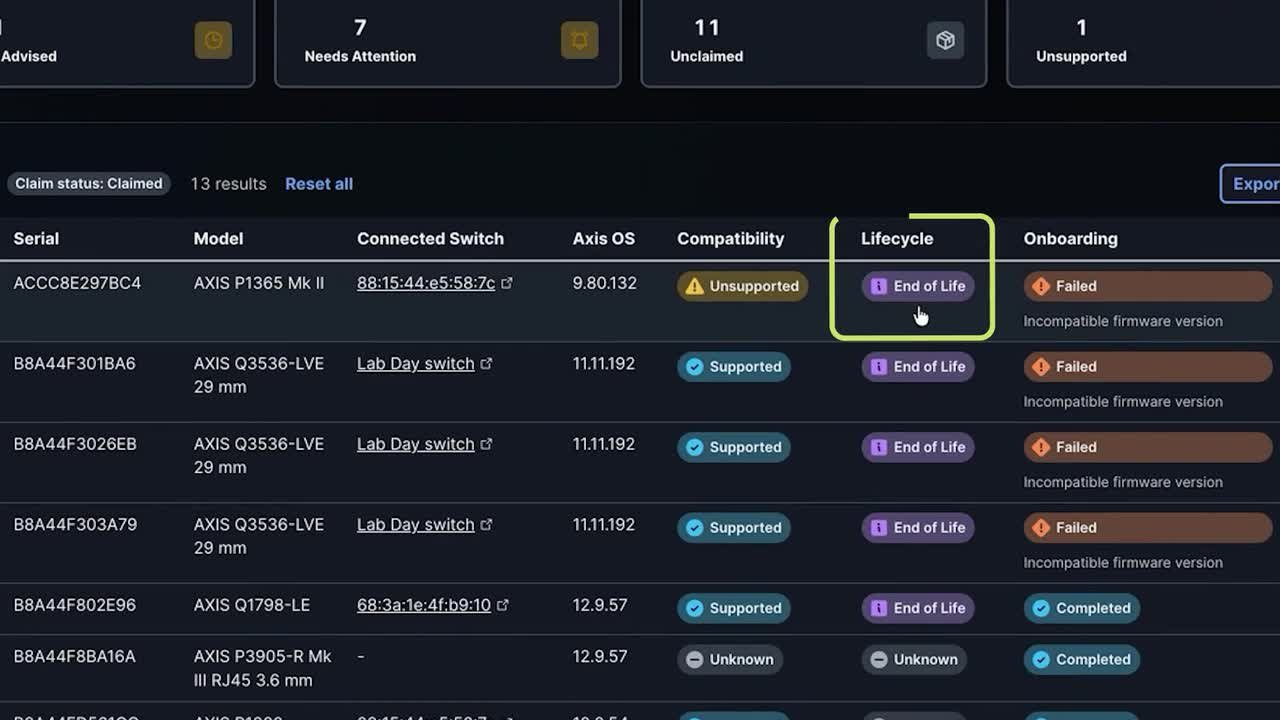Sort by the Onboarding column header

click(1071, 239)
